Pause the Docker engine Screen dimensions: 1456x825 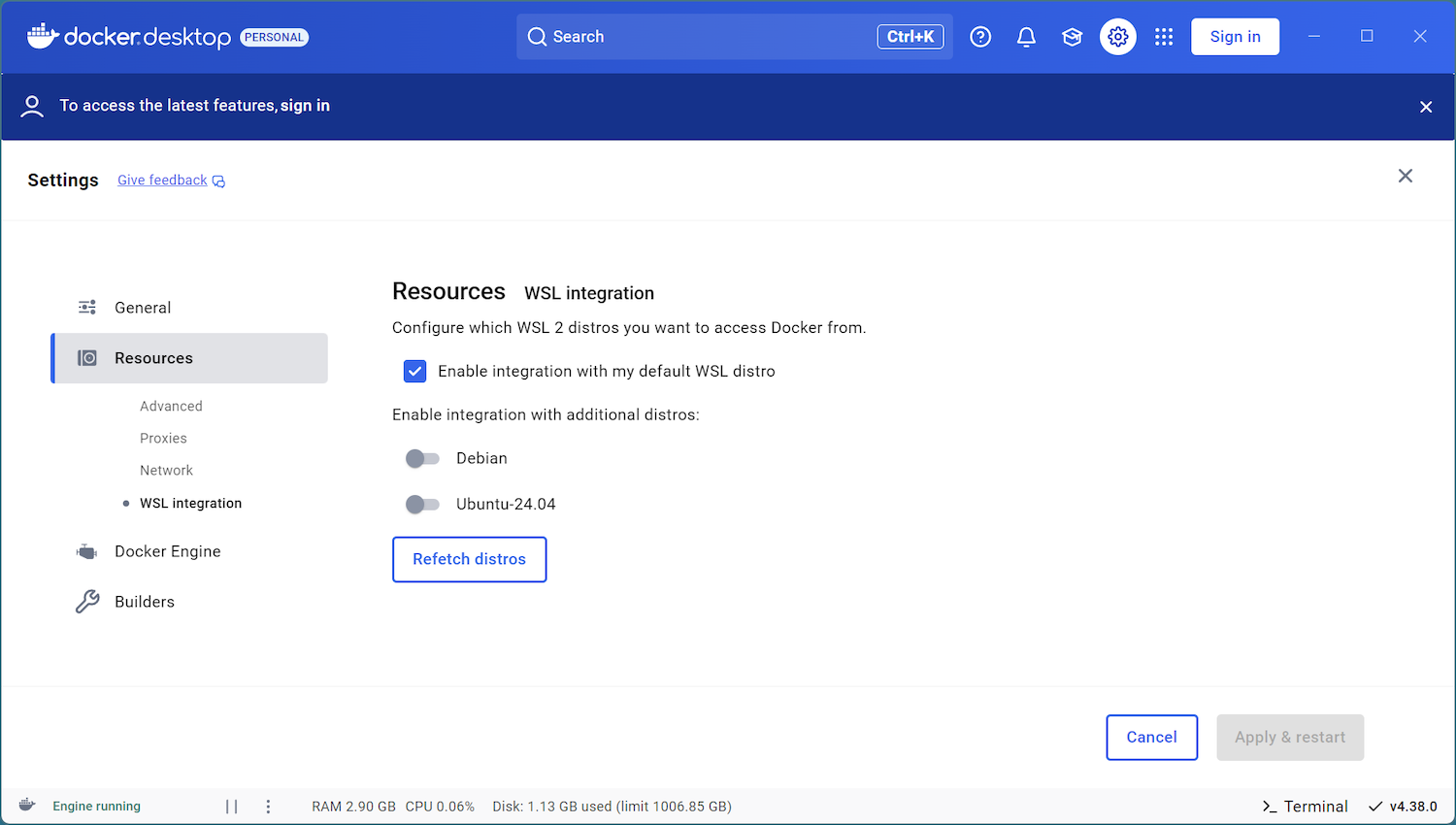[231, 807]
